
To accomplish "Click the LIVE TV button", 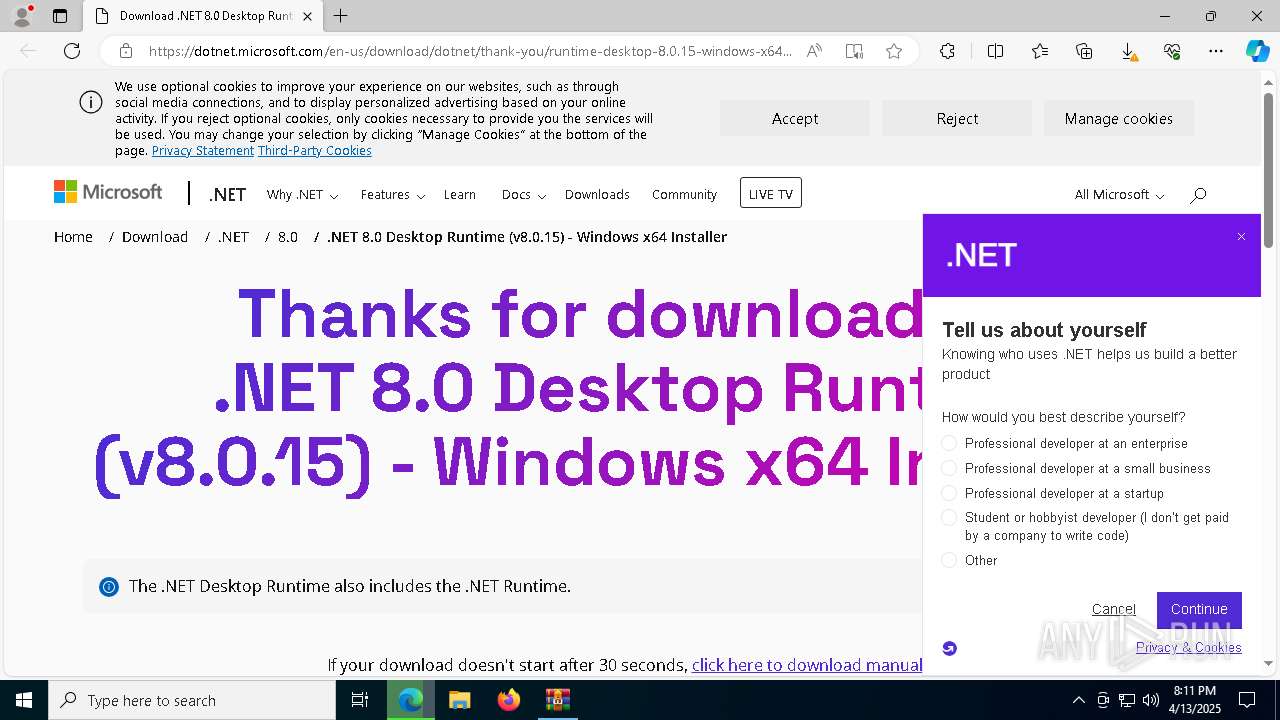I will [x=771, y=193].
